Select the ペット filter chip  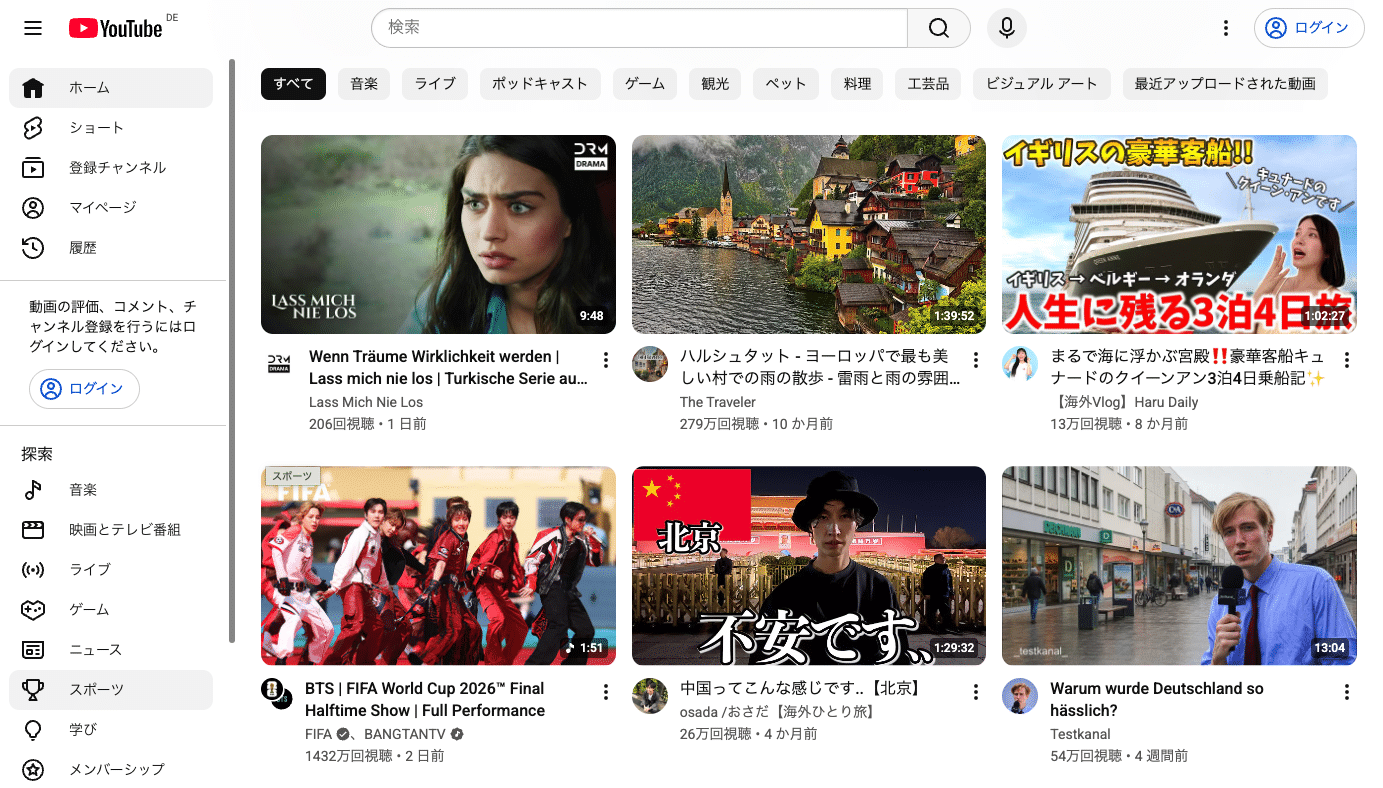(x=786, y=84)
